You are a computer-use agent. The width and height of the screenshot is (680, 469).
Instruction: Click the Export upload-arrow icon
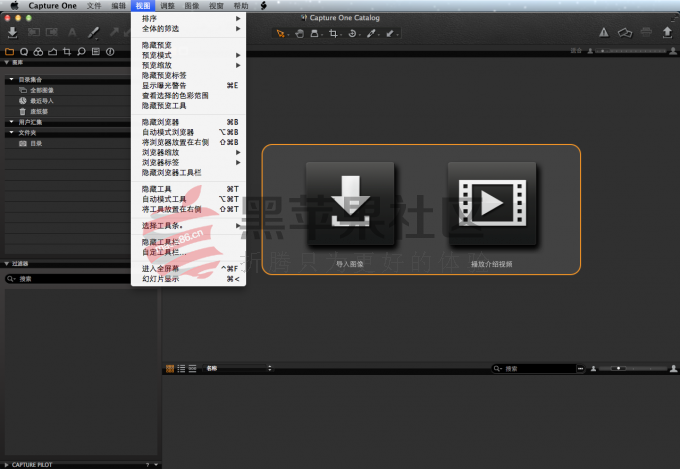(x=667, y=33)
